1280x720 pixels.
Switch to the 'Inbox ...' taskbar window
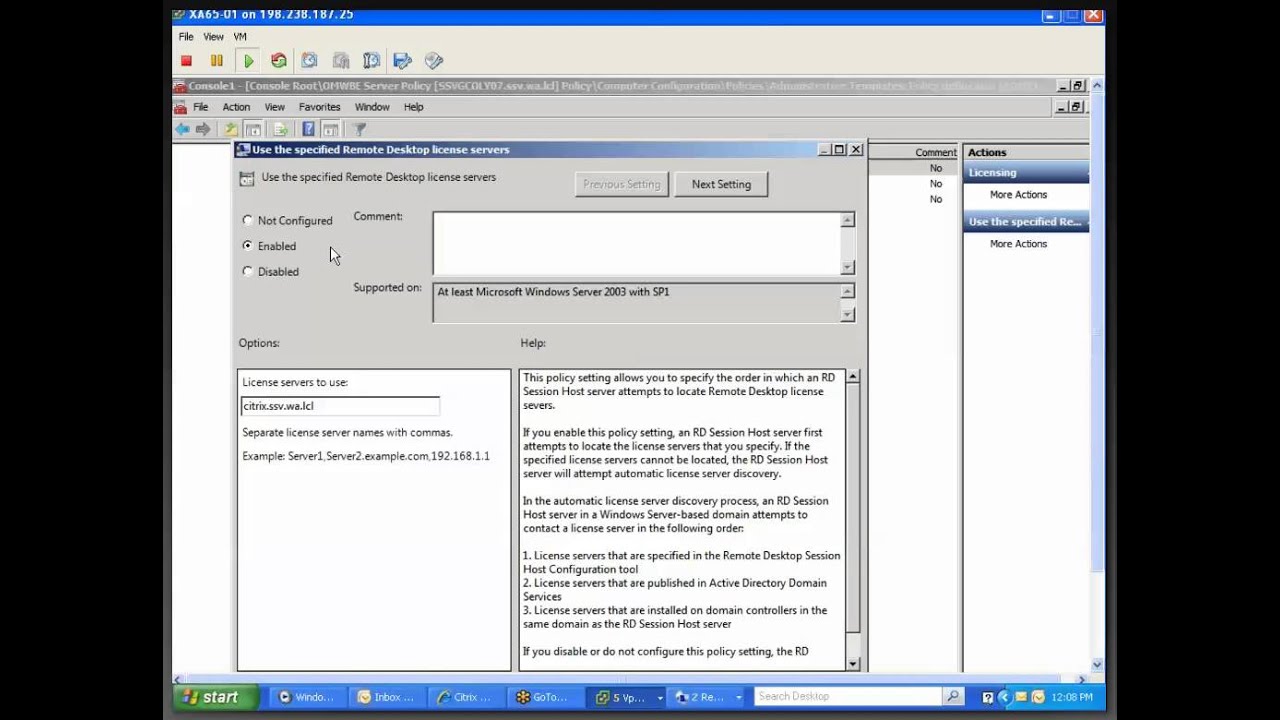[x=386, y=697]
